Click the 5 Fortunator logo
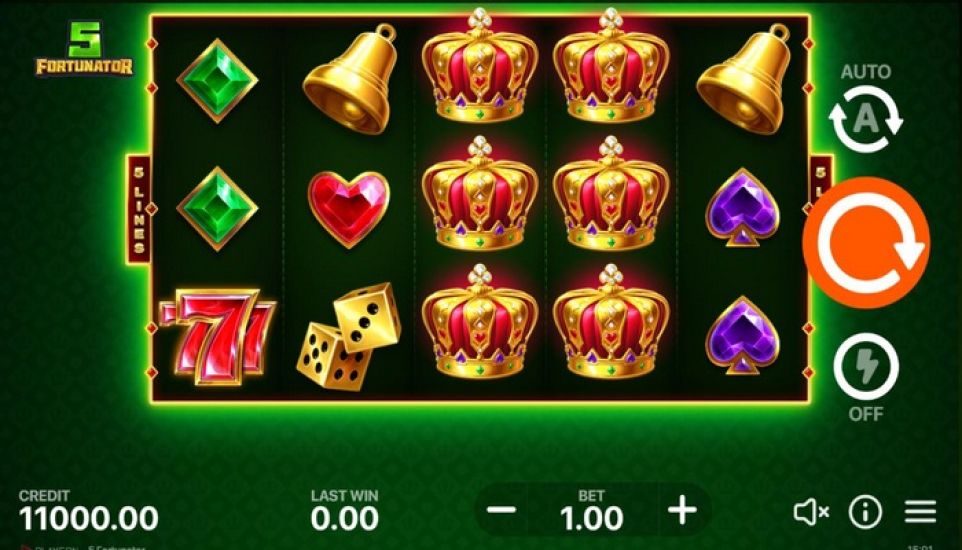The width and height of the screenshot is (962, 550). click(84, 49)
